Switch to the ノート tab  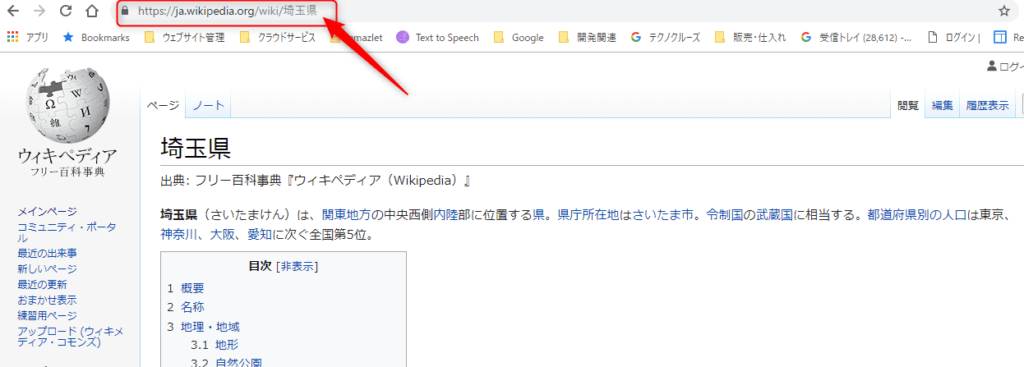[x=208, y=105]
